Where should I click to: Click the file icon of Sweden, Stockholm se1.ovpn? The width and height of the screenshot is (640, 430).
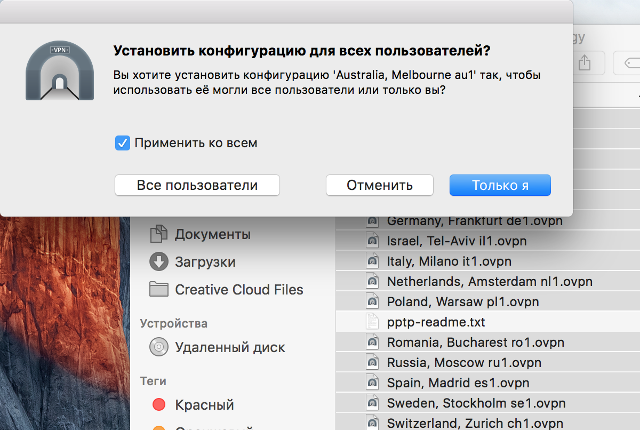tap(372, 403)
